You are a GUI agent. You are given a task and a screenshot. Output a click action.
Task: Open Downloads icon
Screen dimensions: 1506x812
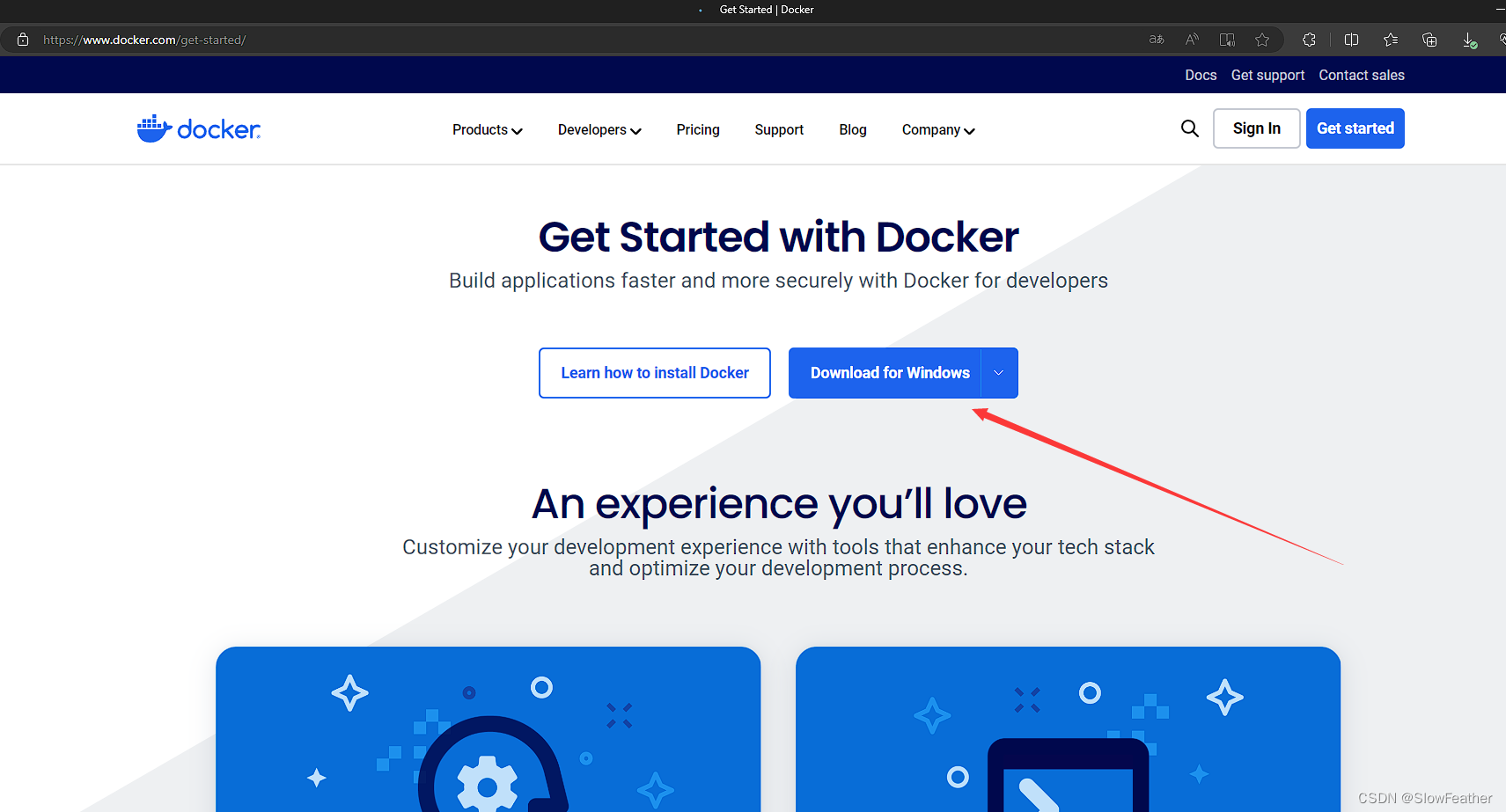click(1469, 40)
